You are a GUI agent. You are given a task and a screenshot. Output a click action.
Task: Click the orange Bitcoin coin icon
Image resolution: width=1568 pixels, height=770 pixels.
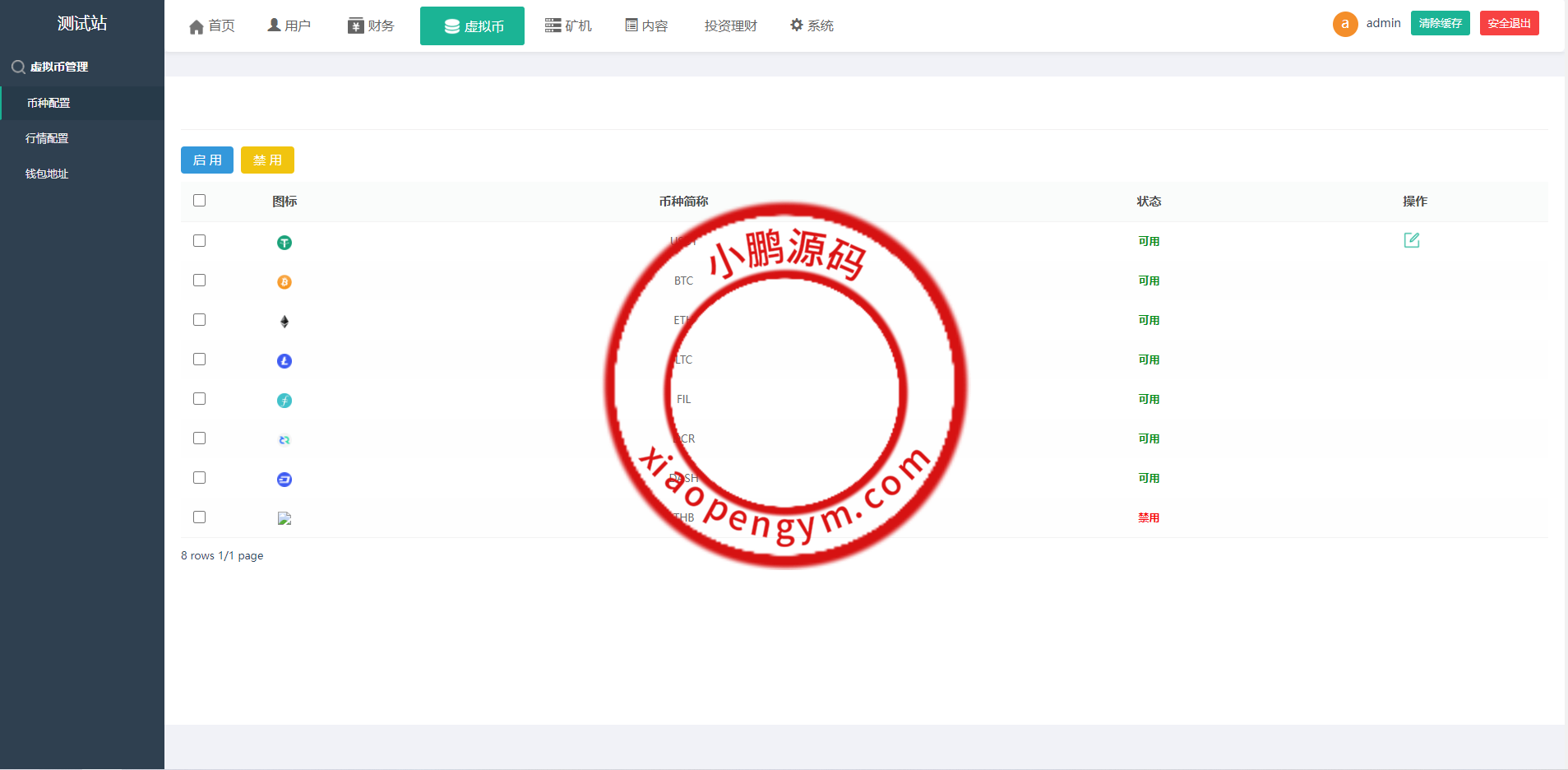pos(284,282)
